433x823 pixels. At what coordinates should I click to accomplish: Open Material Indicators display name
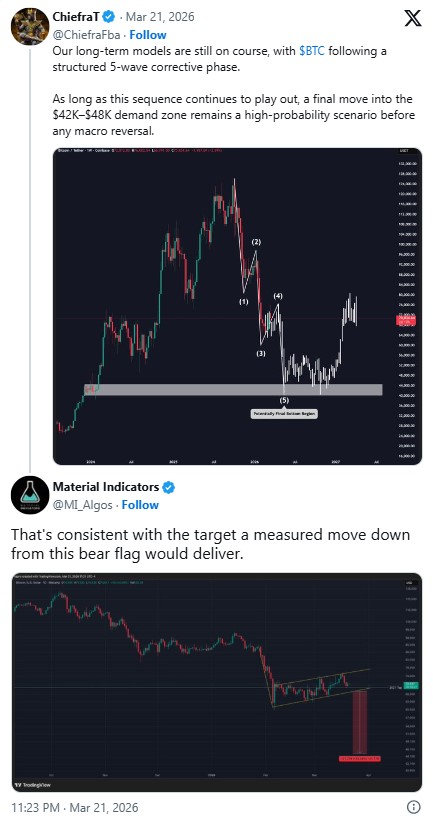[x=105, y=487]
